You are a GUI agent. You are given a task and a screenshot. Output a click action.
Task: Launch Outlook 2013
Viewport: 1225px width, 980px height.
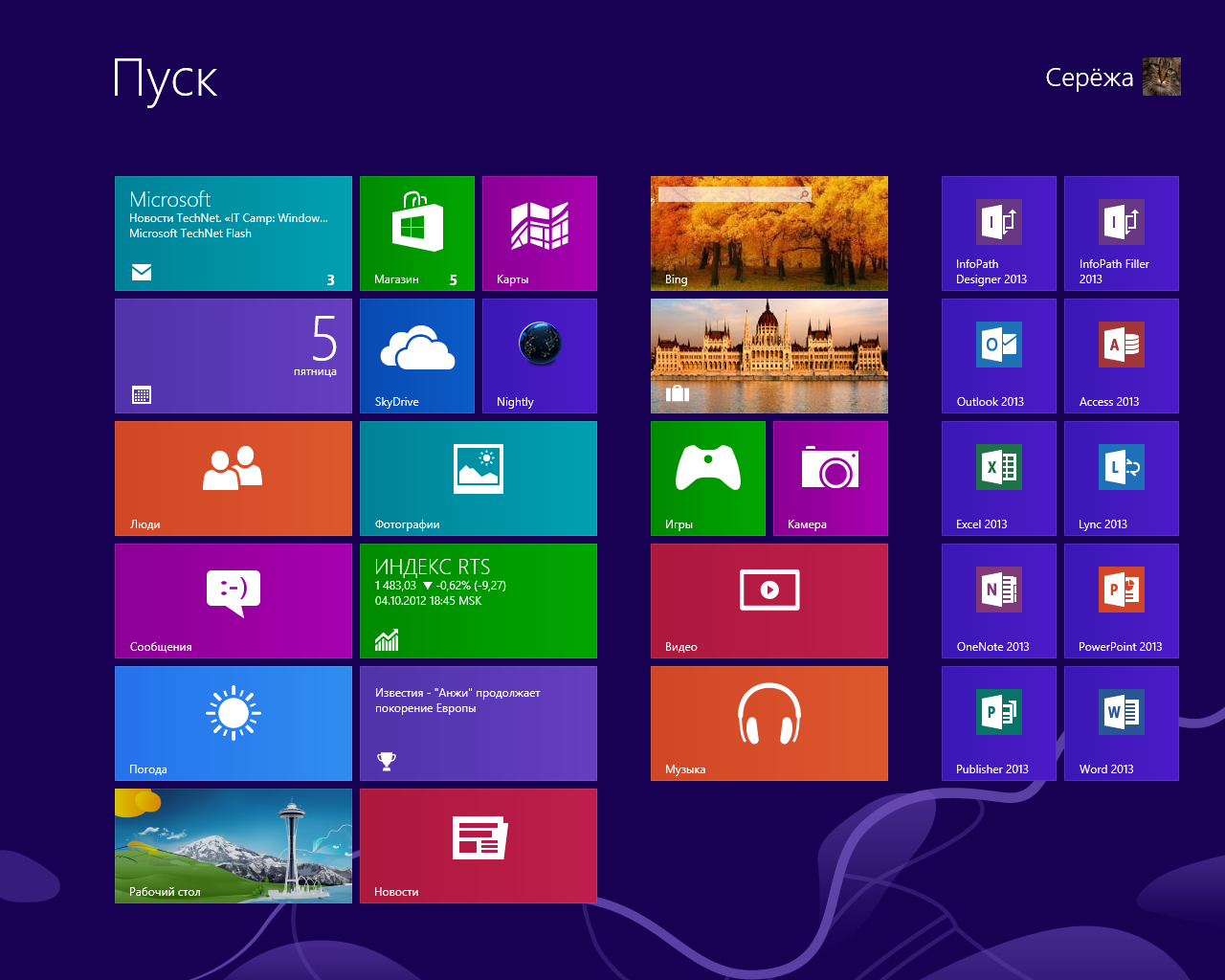(x=999, y=356)
